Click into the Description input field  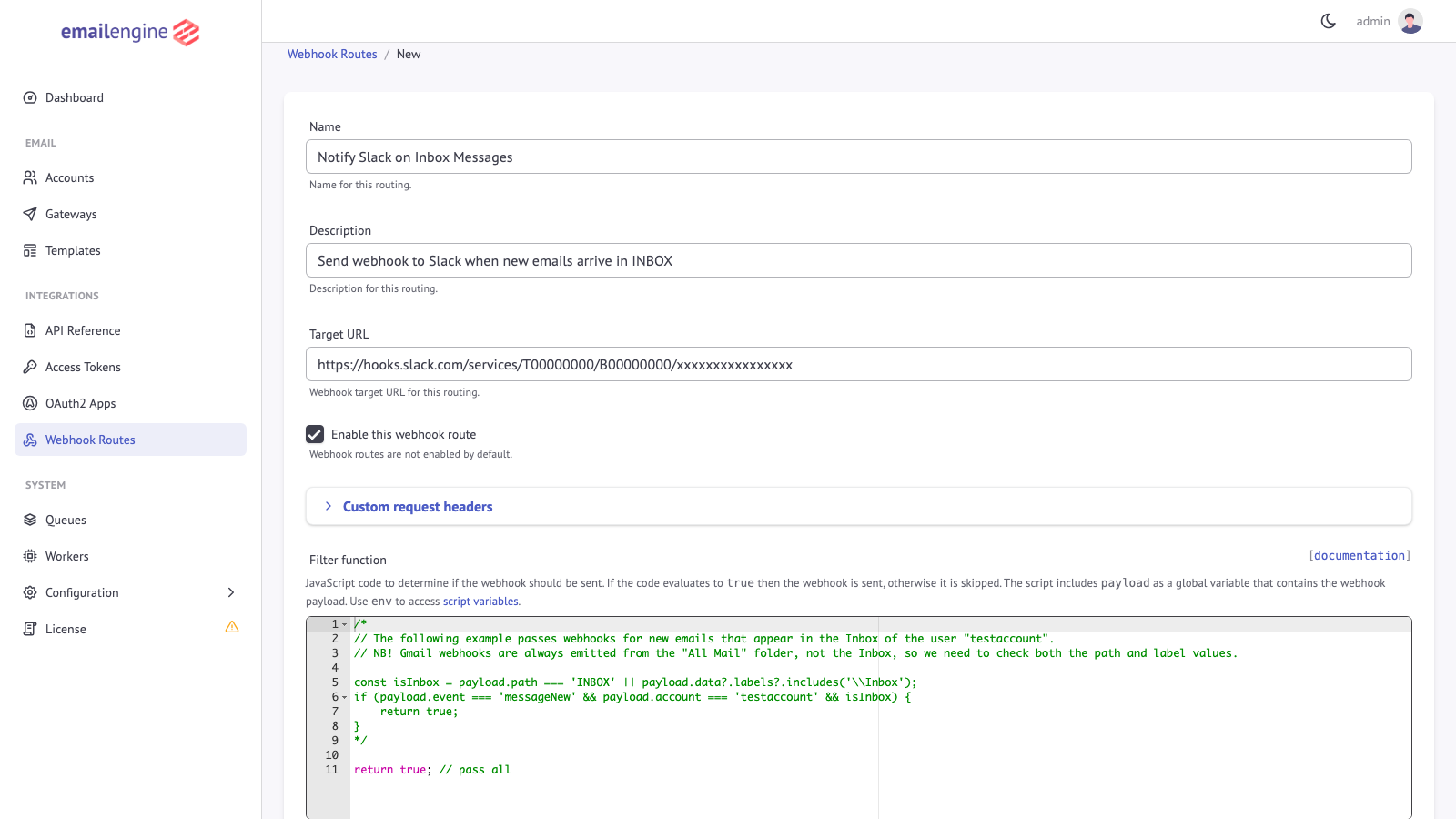[x=858, y=260]
